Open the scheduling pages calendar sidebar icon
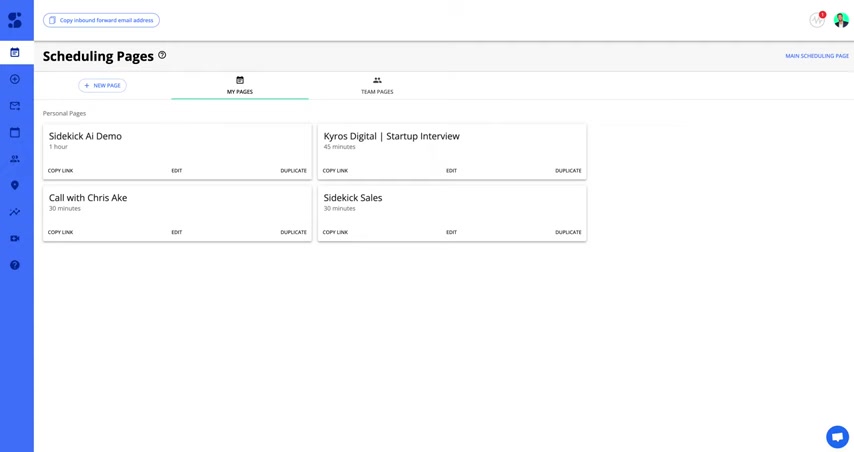854x452 pixels. tap(15, 52)
